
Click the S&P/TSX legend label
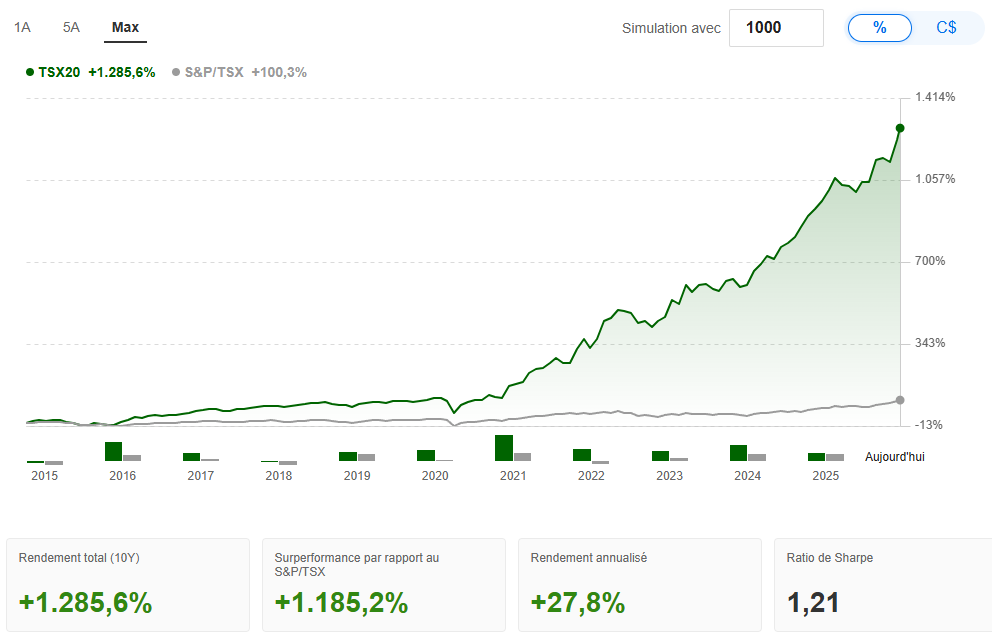[214, 72]
